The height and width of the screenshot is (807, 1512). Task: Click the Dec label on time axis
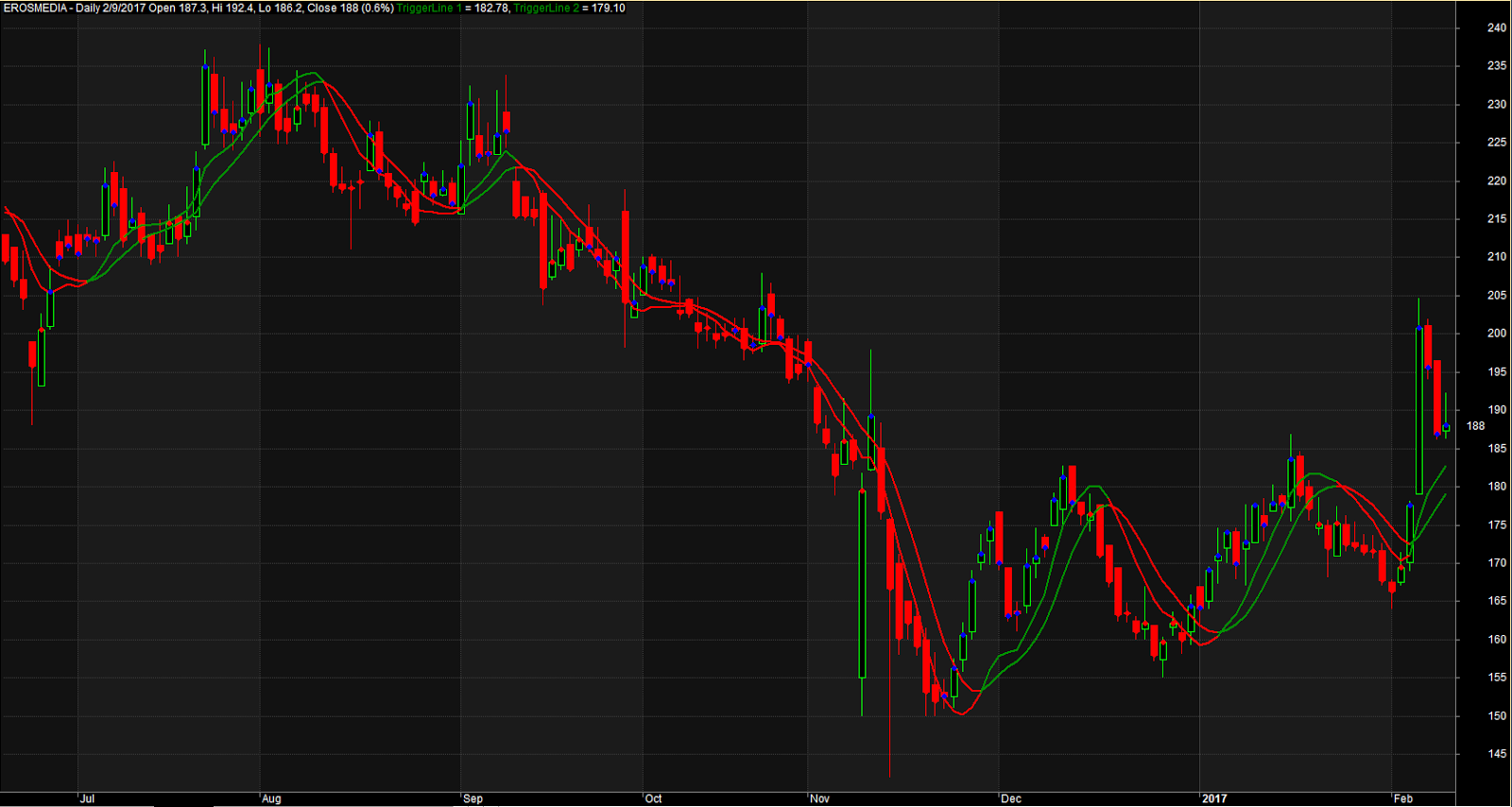(1011, 798)
